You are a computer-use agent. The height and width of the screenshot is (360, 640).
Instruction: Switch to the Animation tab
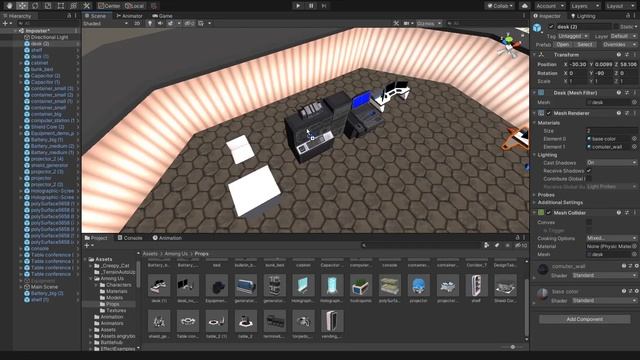pyautogui.click(x=167, y=238)
